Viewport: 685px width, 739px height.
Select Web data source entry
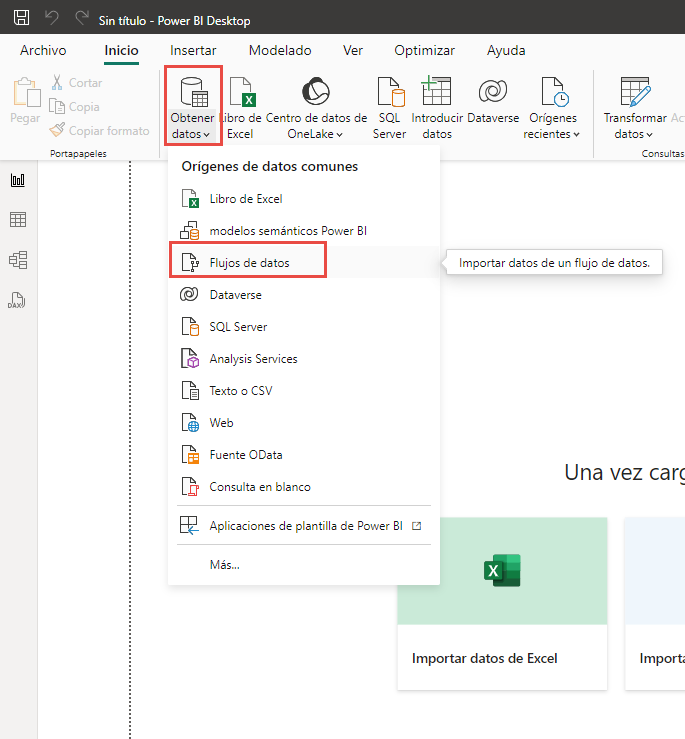coord(304,423)
